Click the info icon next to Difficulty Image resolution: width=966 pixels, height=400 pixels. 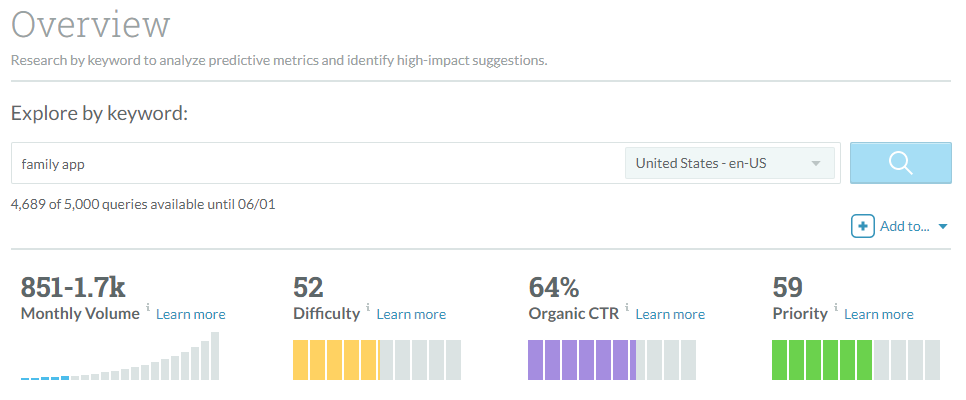point(368,308)
